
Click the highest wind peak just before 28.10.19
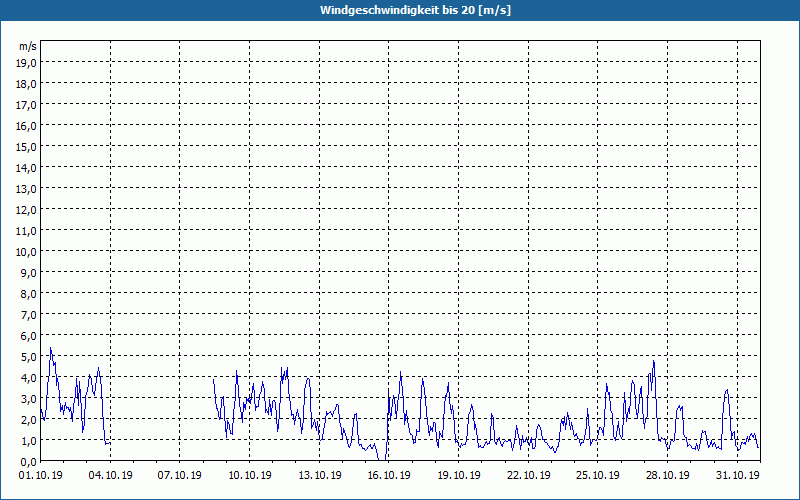(654, 362)
